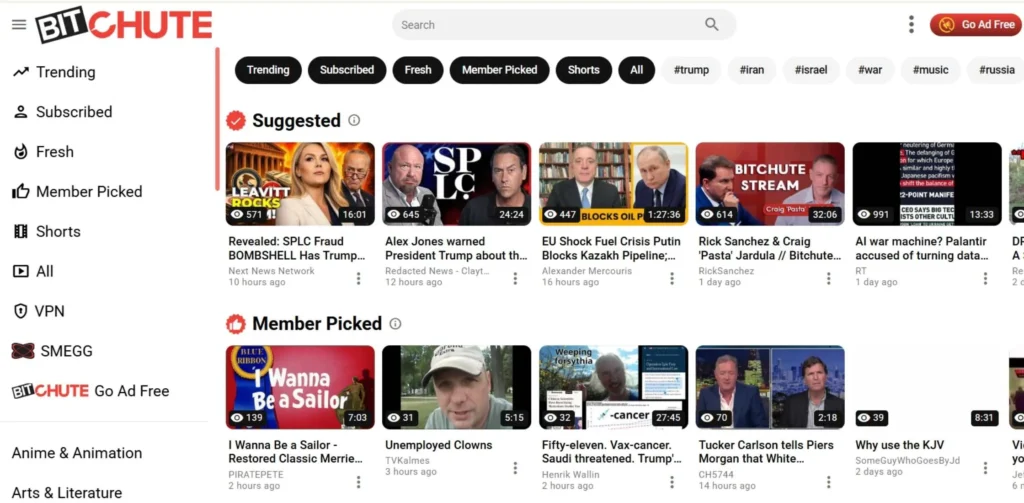
Task: Open options for Alex Jones warned video
Action: point(515,279)
